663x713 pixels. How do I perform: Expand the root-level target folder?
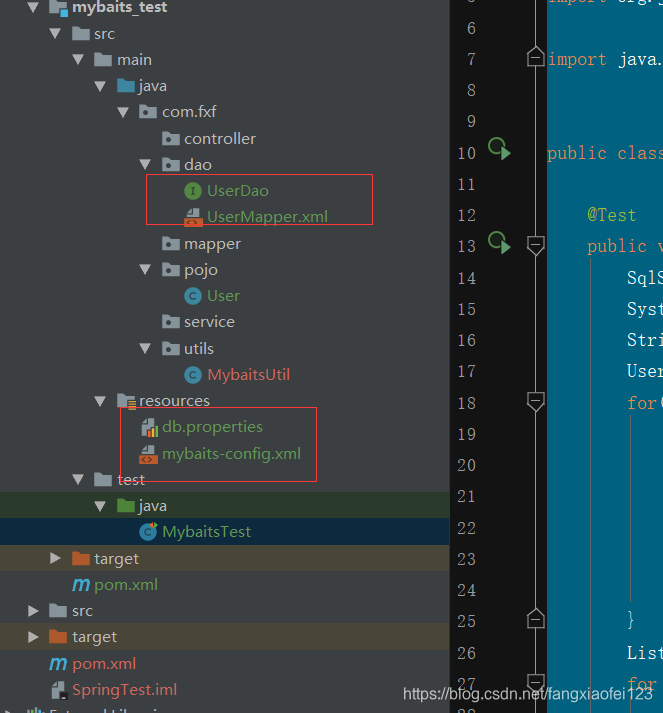pos(33,637)
